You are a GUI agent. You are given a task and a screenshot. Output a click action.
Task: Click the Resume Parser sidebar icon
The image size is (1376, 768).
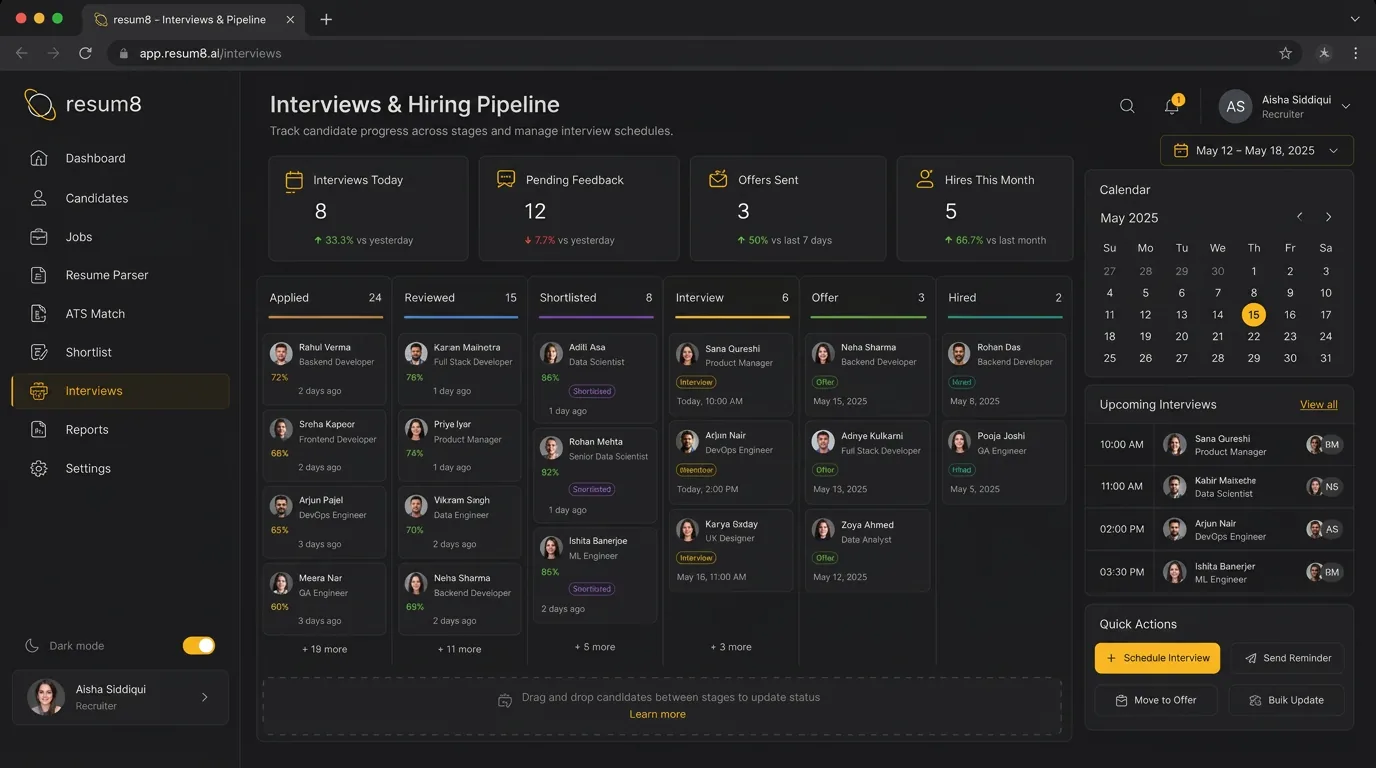39,275
